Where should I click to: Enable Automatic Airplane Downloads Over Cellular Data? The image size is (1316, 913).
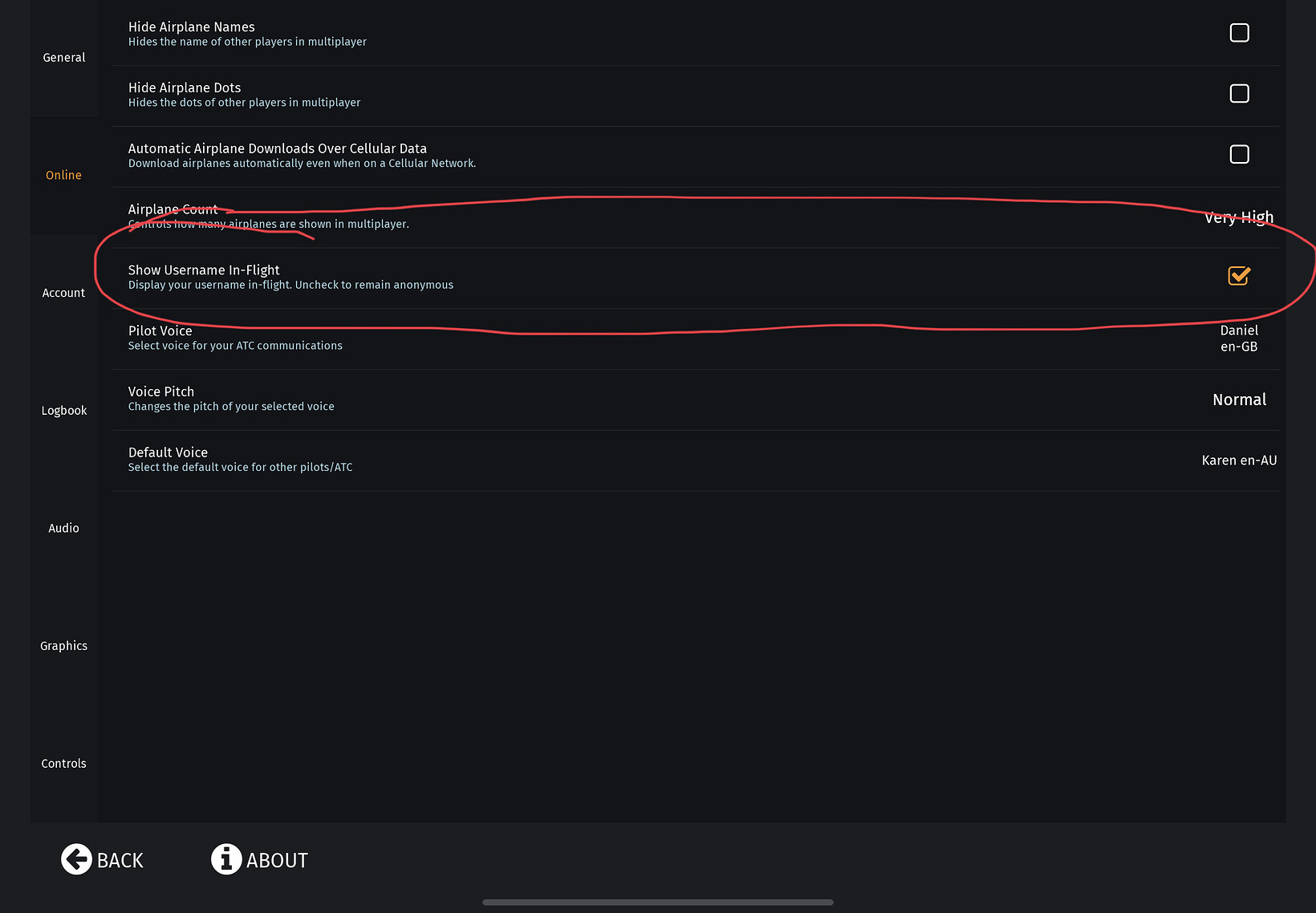1239,154
